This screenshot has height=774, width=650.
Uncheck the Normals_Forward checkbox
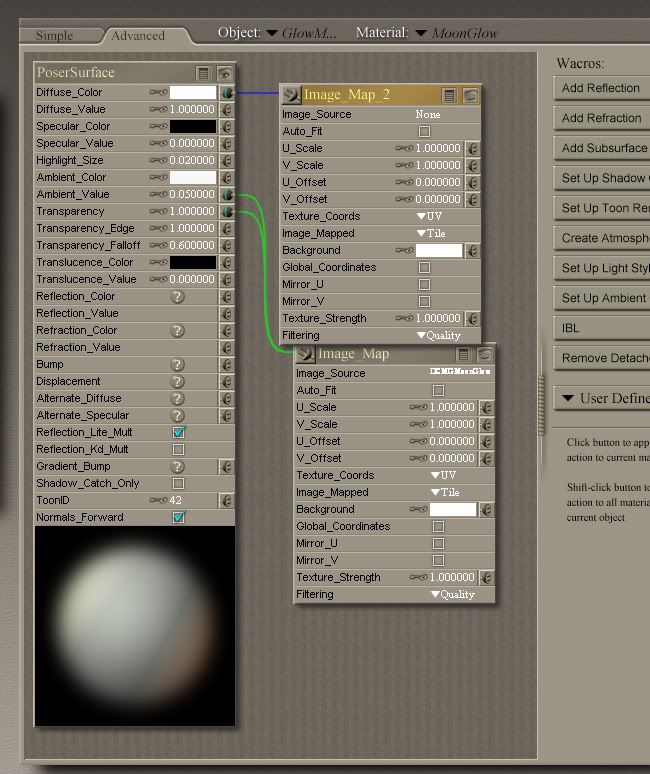(x=178, y=518)
